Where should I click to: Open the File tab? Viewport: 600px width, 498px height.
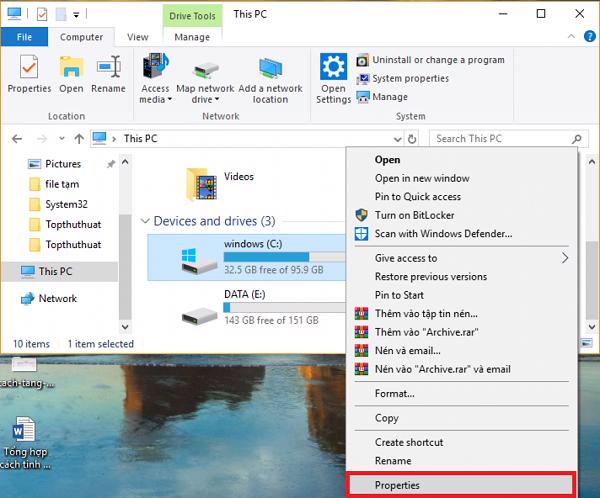(x=26, y=37)
